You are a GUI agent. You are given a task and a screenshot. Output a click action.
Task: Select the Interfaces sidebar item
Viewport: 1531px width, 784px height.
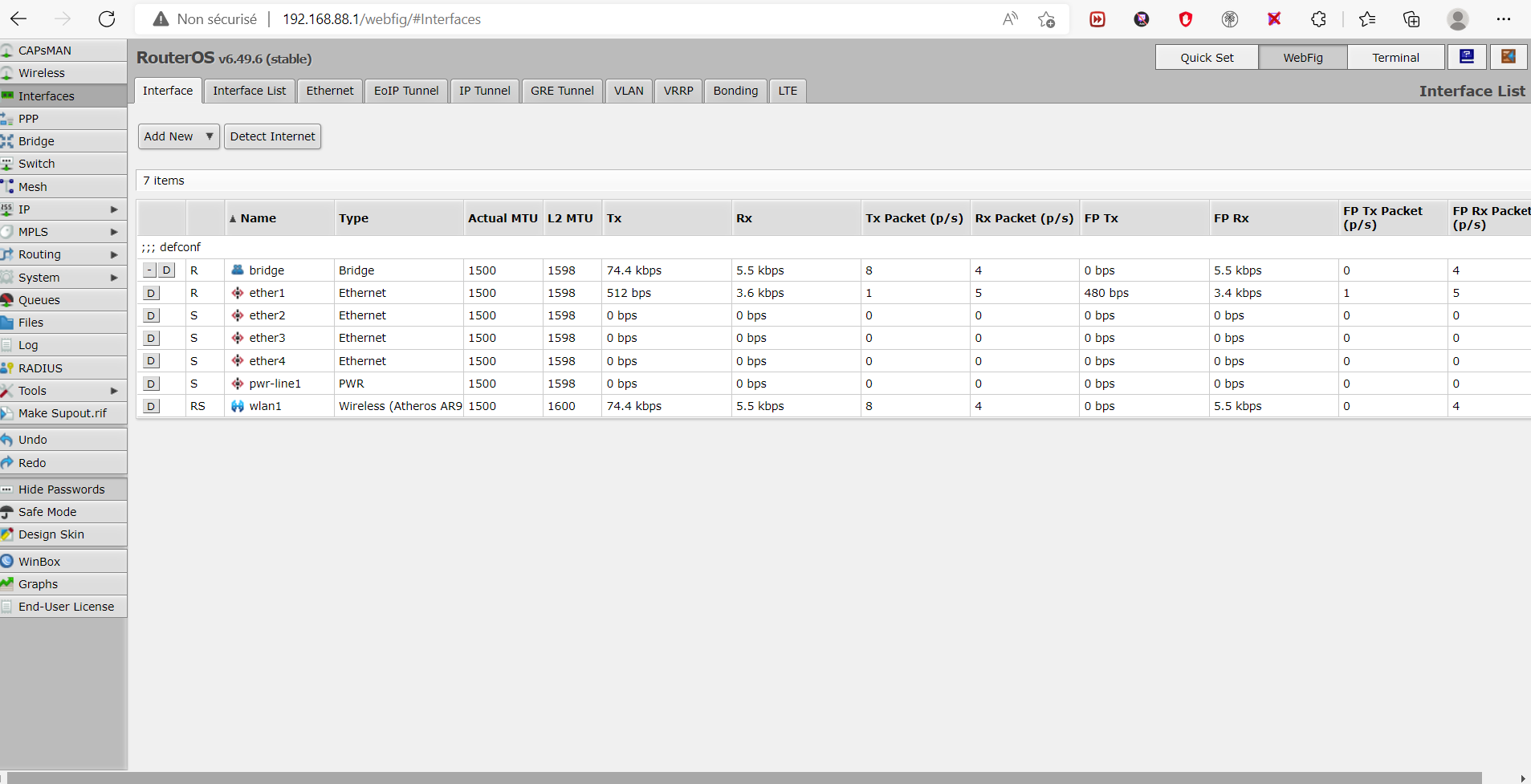point(63,96)
